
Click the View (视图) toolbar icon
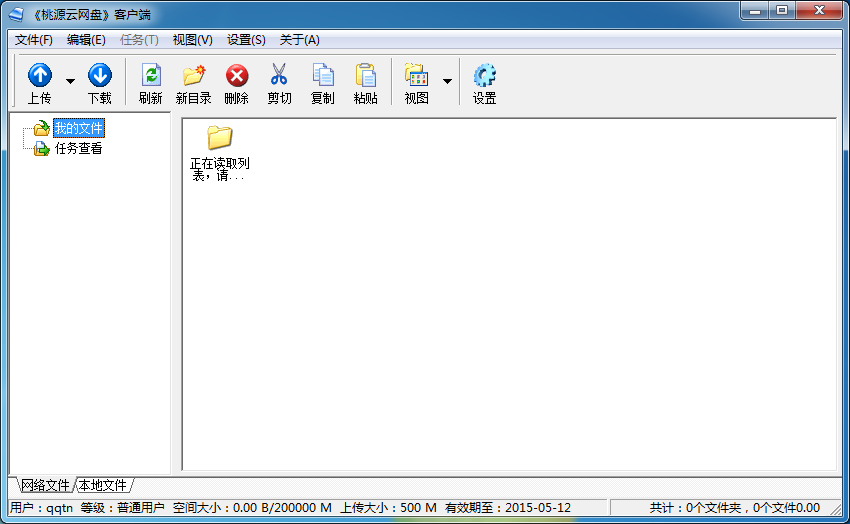[x=416, y=77]
